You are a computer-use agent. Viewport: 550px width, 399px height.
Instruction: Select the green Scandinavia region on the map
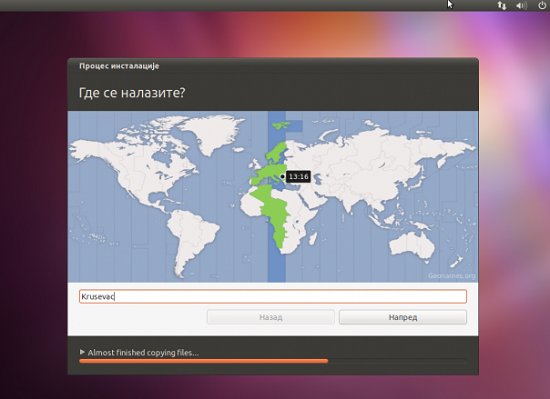[277, 153]
